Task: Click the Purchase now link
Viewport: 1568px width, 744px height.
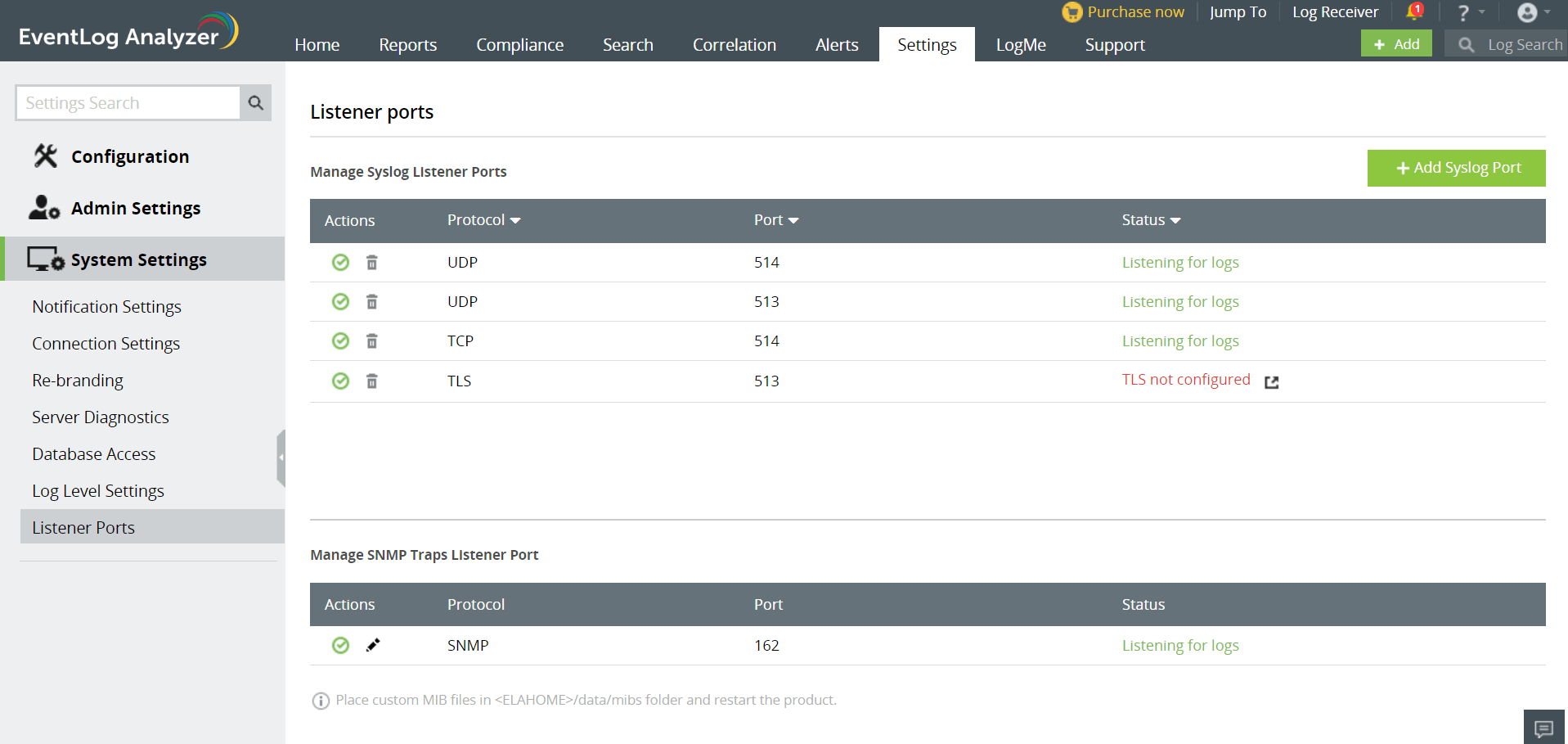Action: click(x=1135, y=11)
